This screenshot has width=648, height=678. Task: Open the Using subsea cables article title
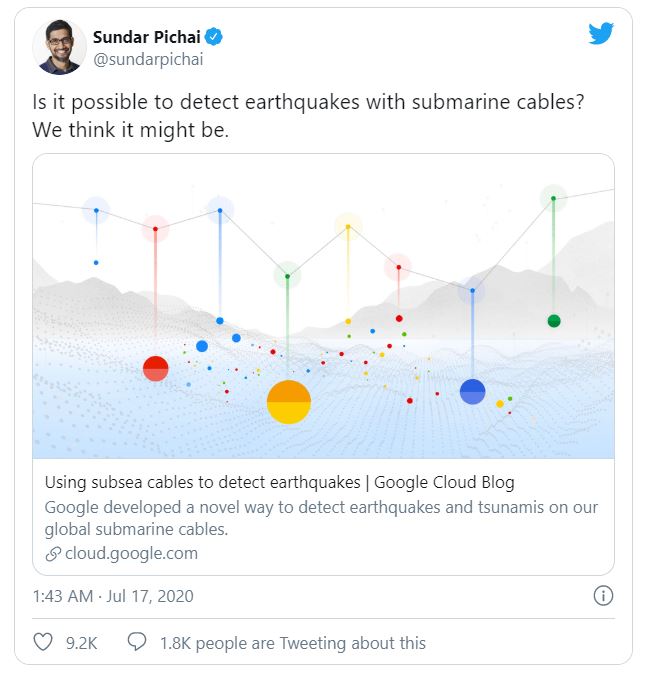point(280,482)
